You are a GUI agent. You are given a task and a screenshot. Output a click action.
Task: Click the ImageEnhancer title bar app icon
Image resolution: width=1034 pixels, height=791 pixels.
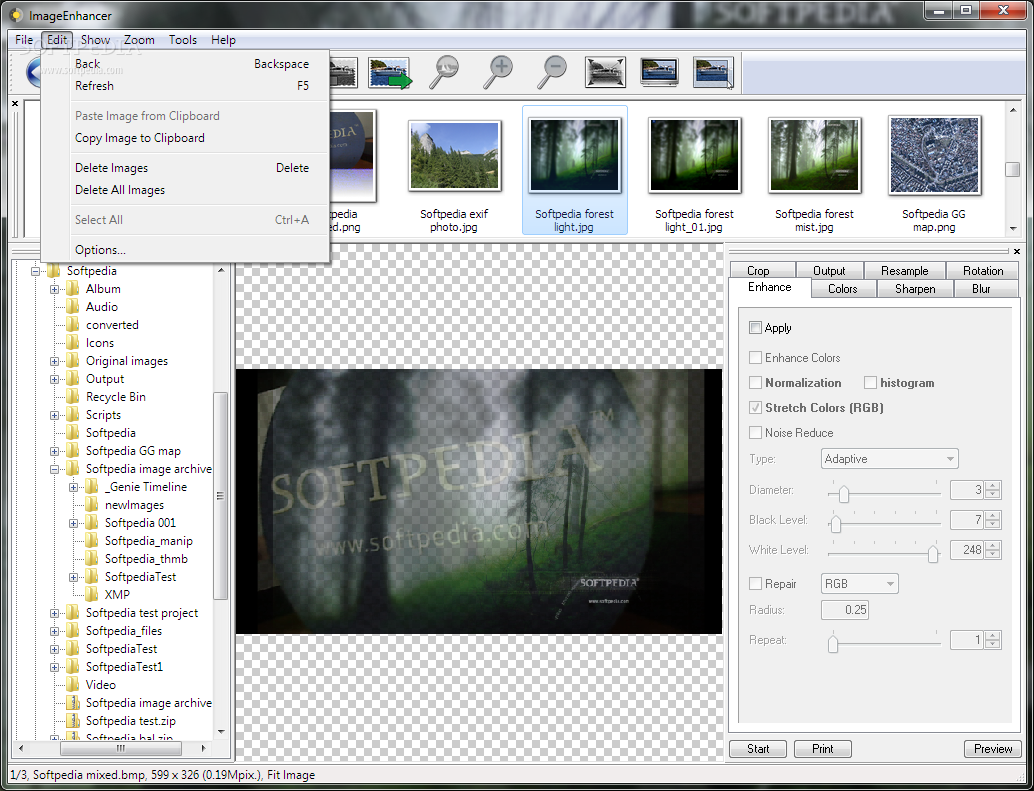pos(16,15)
